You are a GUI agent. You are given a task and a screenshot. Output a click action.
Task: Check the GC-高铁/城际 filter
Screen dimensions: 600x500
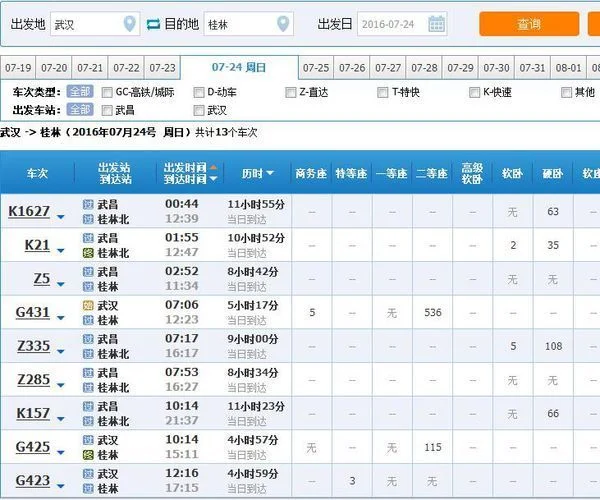click(x=107, y=92)
